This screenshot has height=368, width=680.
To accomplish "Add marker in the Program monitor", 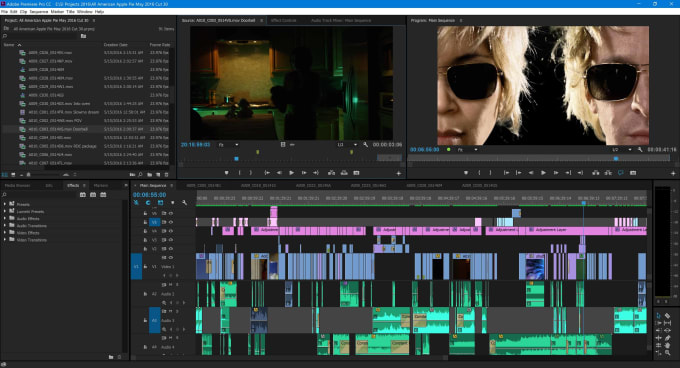I will coord(466,173).
